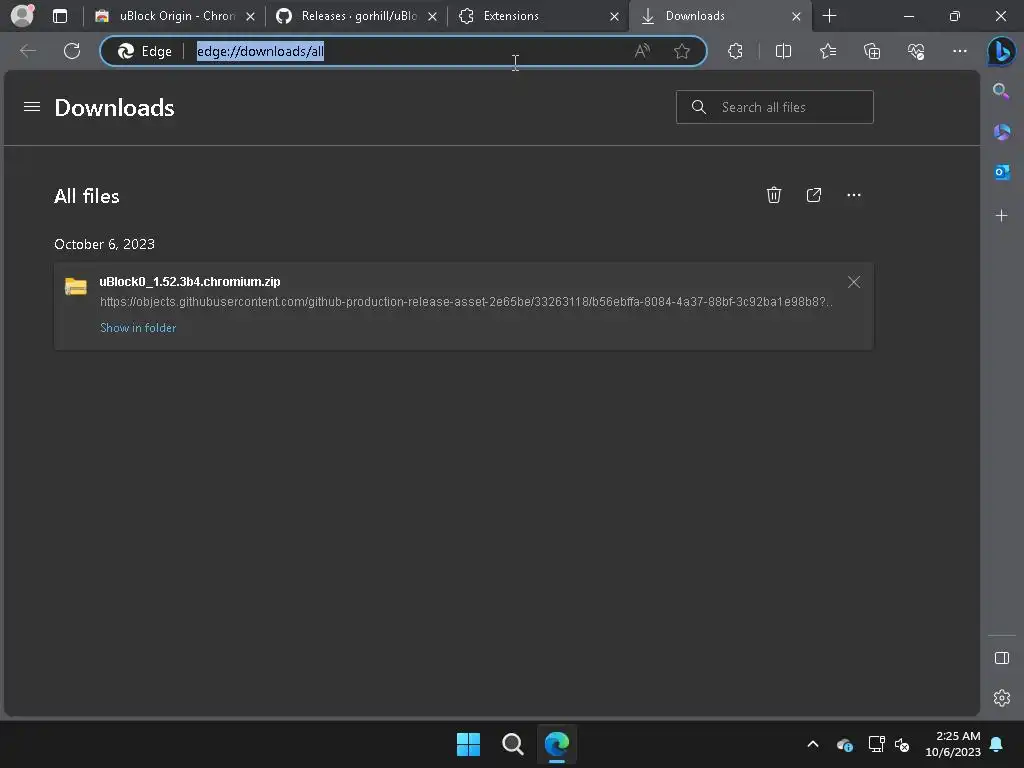The width and height of the screenshot is (1024, 768).
Task: Customize sidebar with the plus icon
Action: 1001,216
